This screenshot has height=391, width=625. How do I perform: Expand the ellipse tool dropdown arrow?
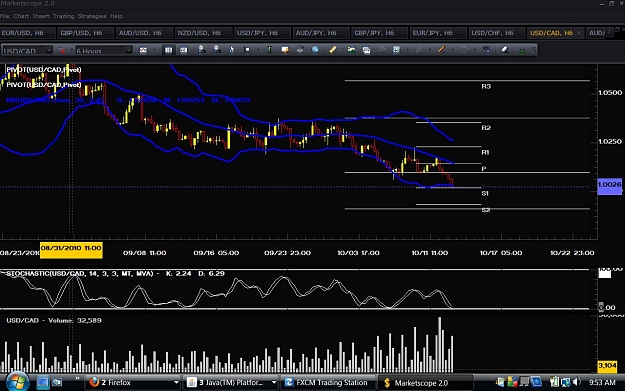point(475,50)
